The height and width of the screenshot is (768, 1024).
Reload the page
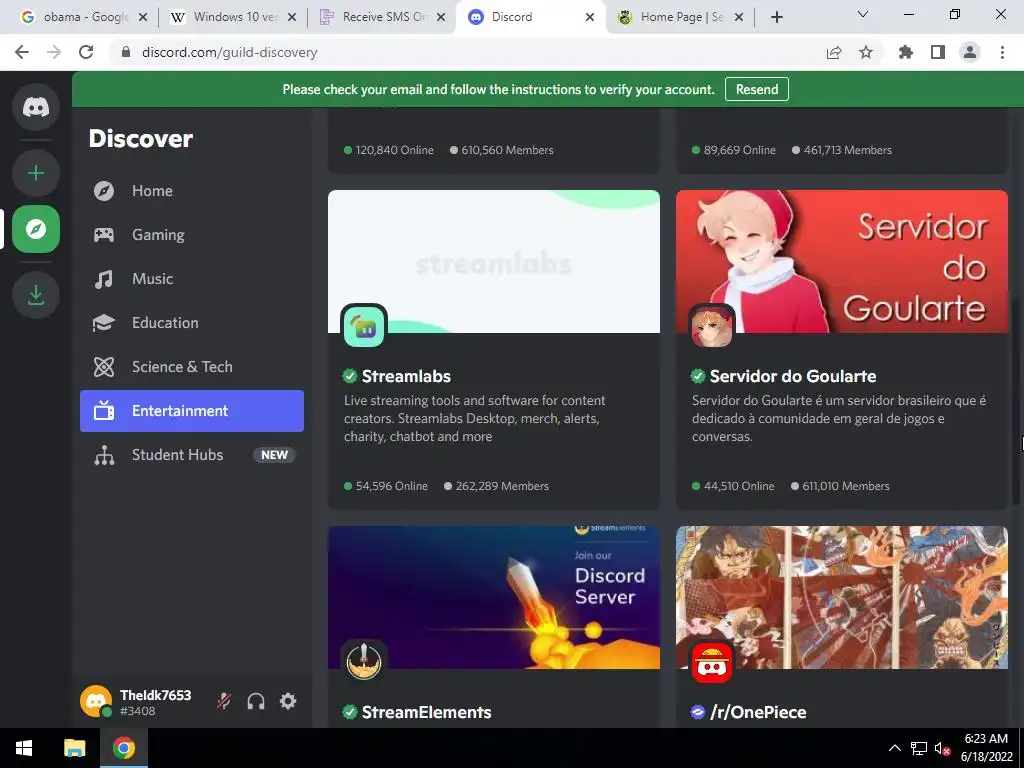pos(86,52)
